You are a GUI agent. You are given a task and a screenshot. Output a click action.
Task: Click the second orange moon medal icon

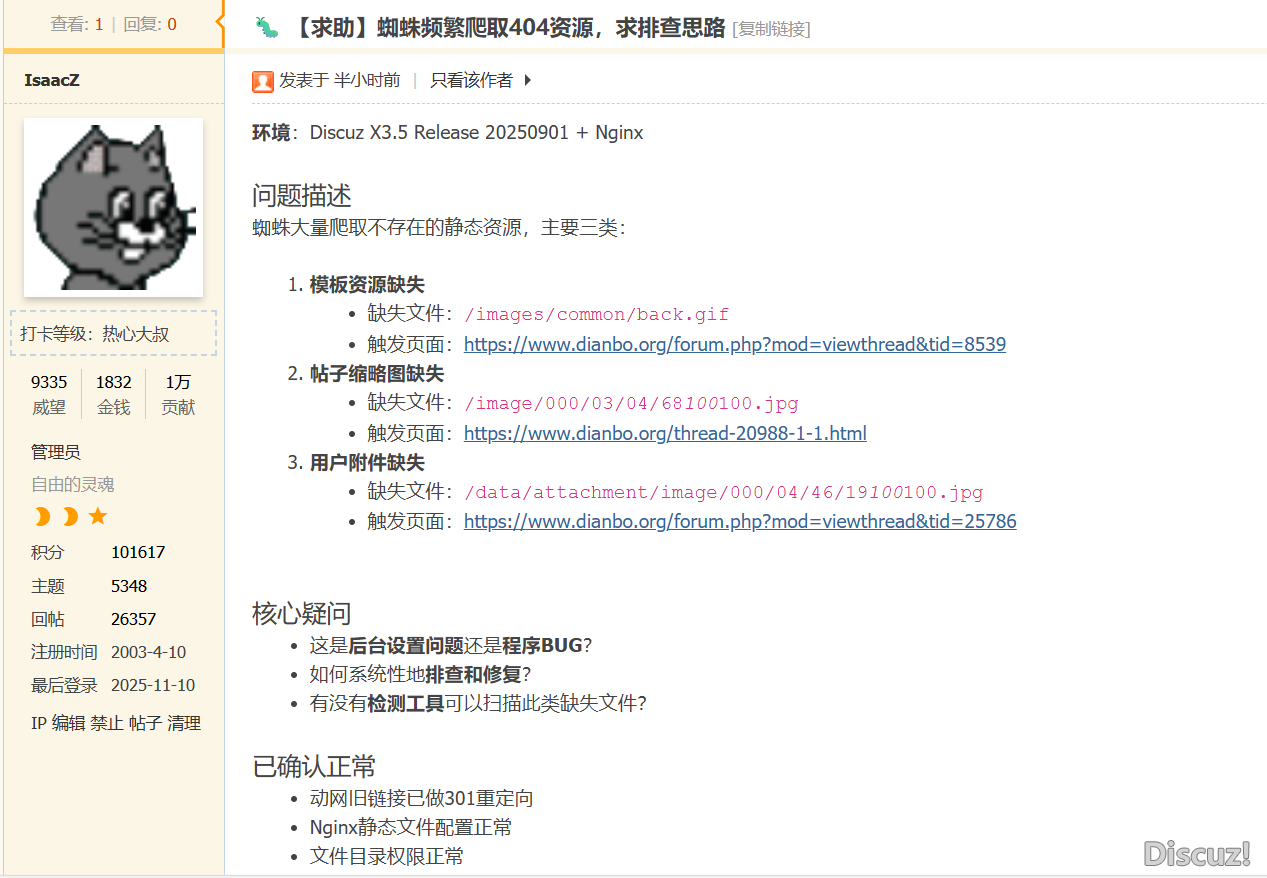[68, 517]
